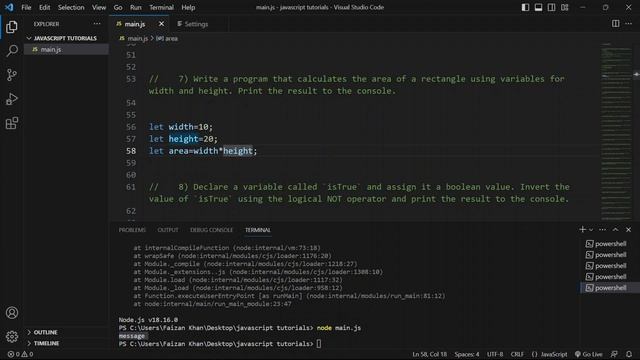640x360 pixels.
Task: Start server with Go Live button
Action: click(x=589, y=354)
